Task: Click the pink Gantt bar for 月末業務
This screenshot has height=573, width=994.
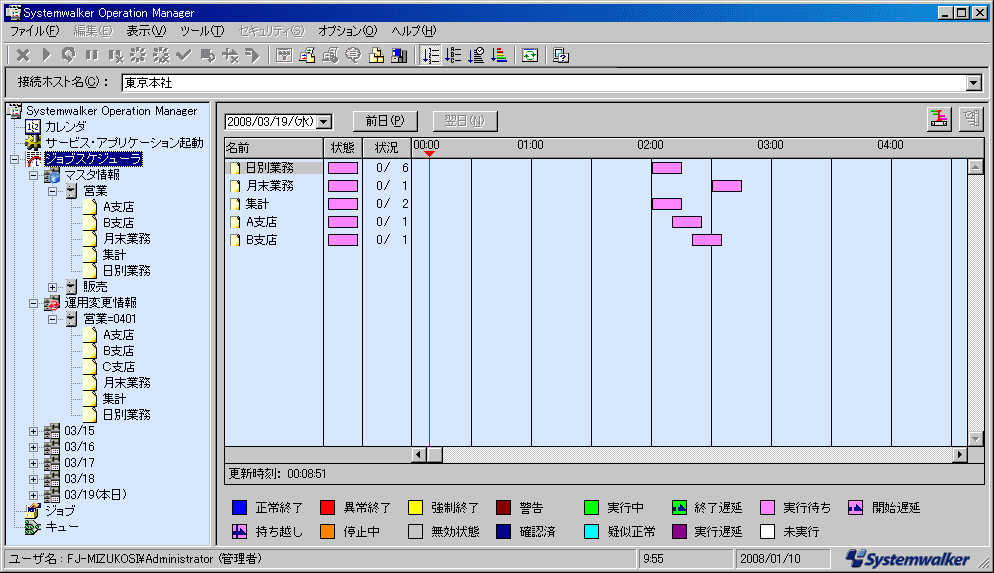Action: pos(726,186)
